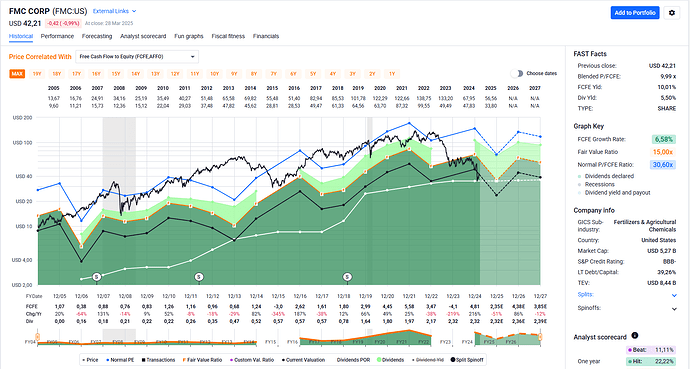Select the 1Y time range
Screen dimensions: 690x369
point(392,73)
